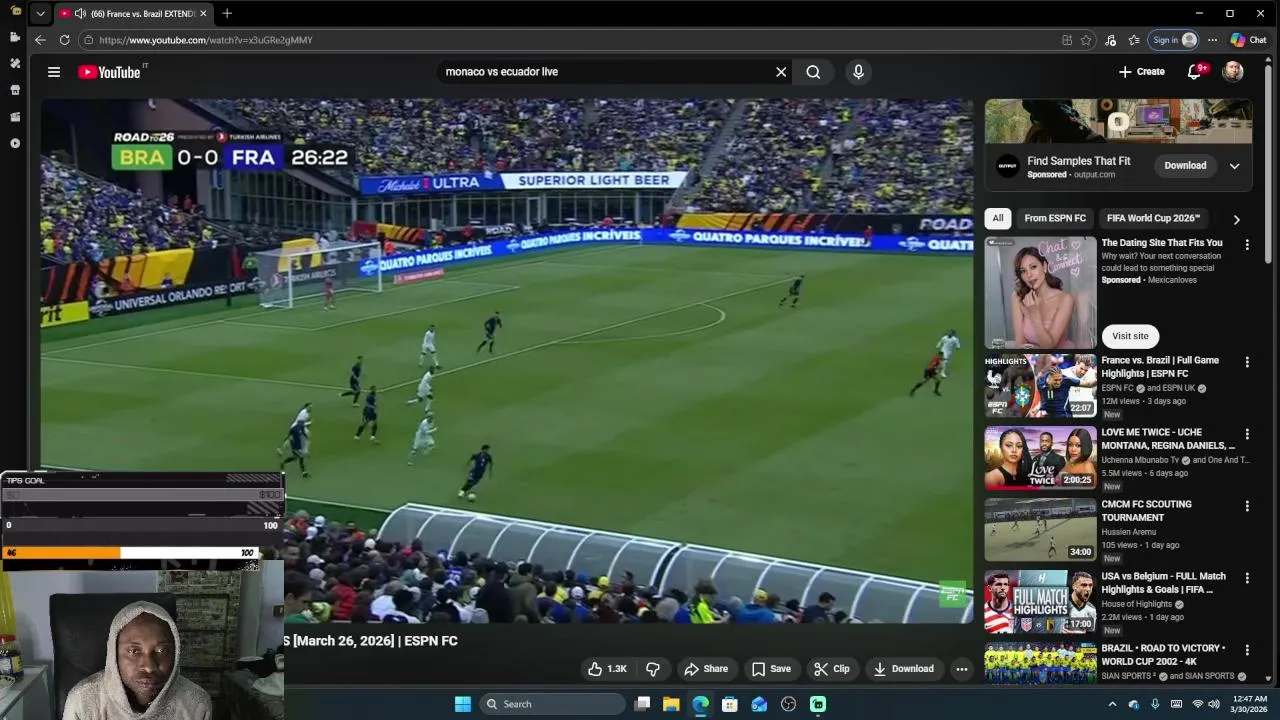The width and height of the screenshot is (1280, 720).
Task: Open the tab search dropdown arrow
Action: tap(40, 13)
